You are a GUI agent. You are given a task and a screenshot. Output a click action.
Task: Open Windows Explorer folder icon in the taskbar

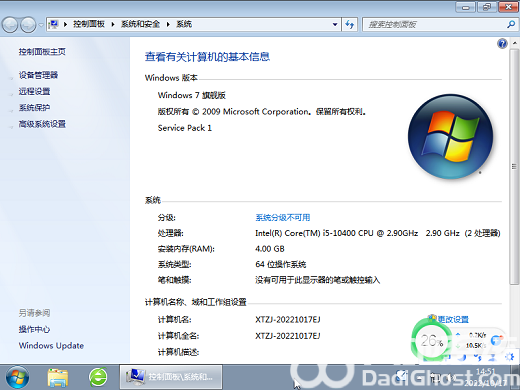(58, 378)
